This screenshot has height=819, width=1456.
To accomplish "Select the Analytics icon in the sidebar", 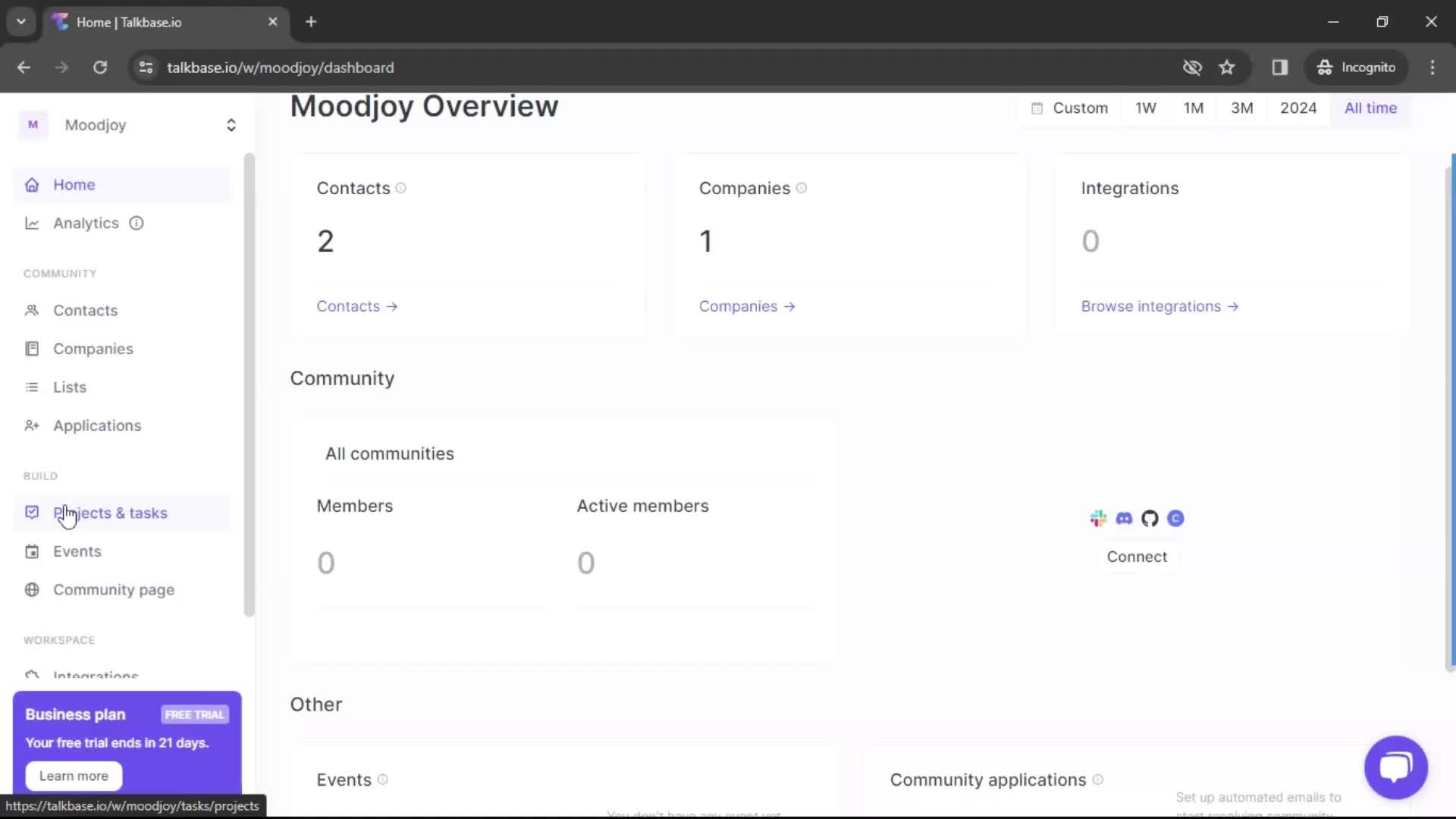I will click(x=32, y=223).
